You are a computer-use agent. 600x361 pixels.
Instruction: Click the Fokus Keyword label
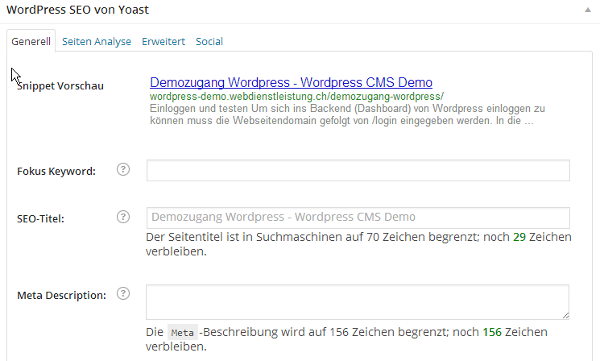coord(56,171)
